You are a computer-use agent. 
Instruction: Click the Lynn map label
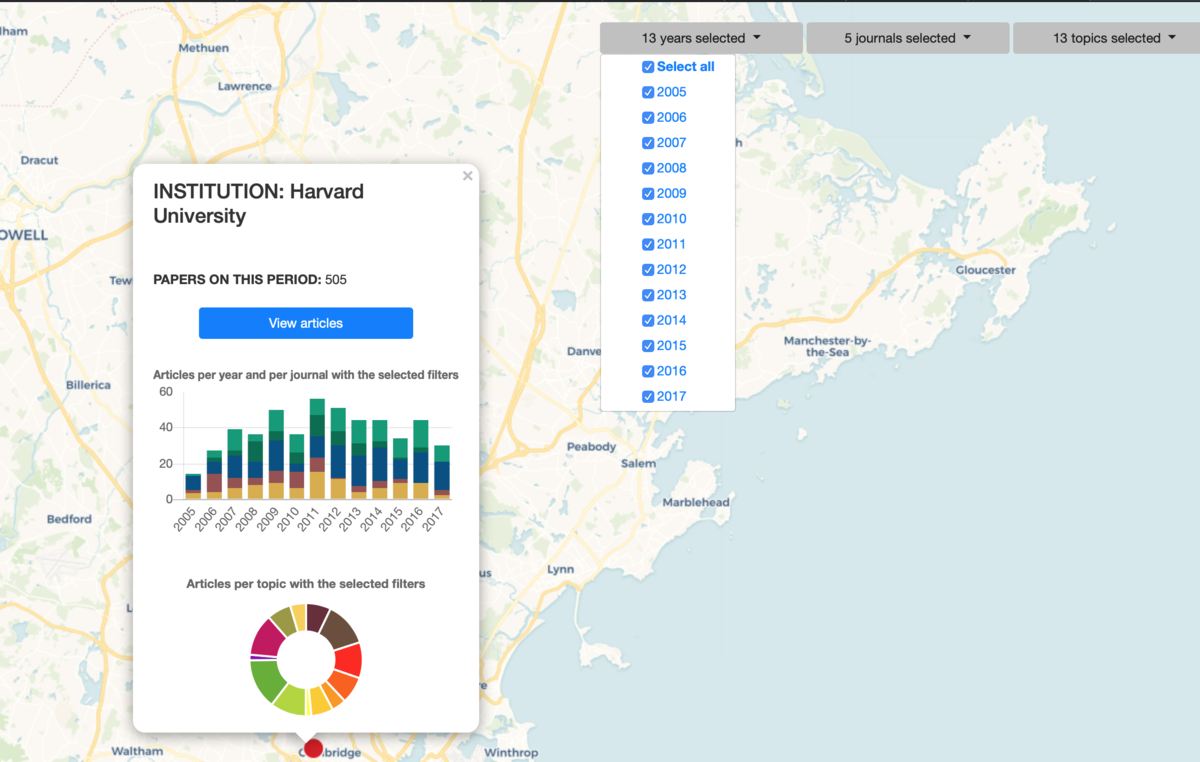coord(561,570)
